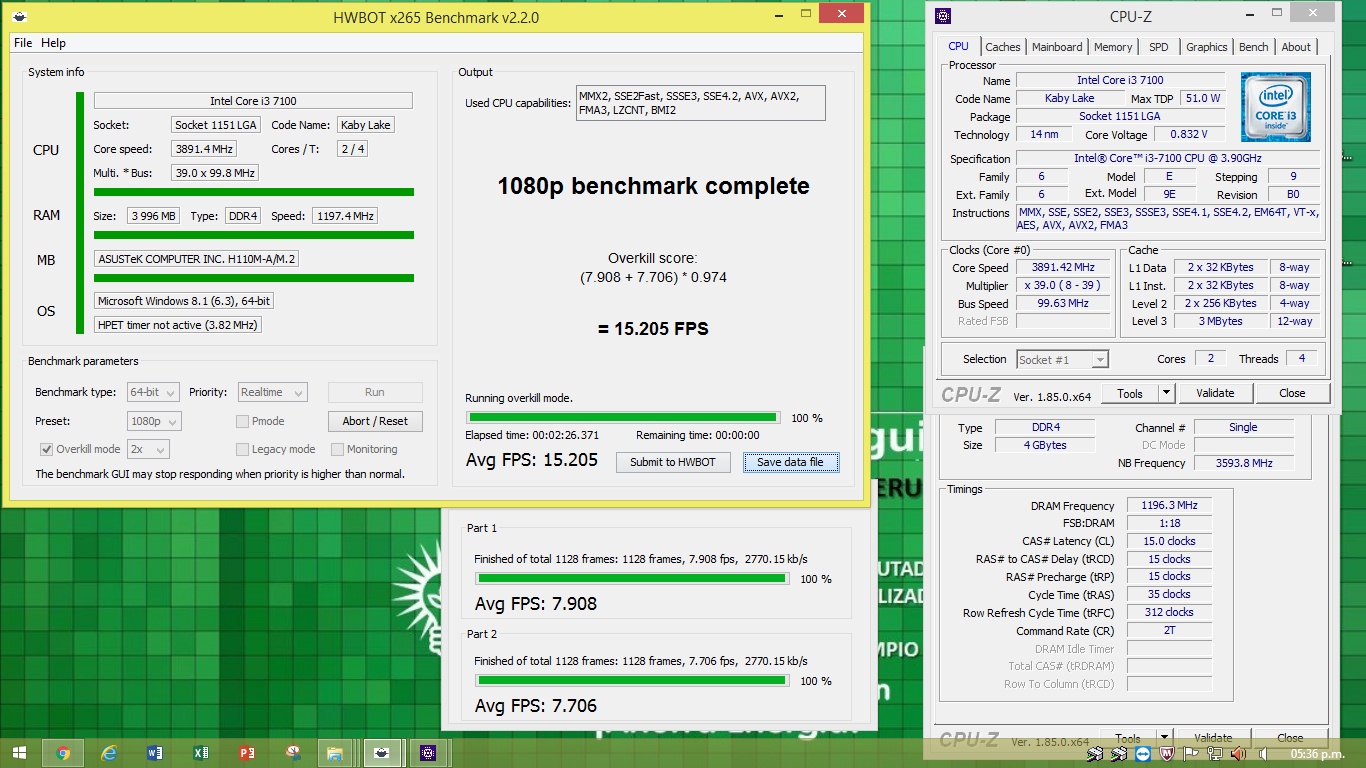Click the CPU-Z title bar icon

[x=942, y=15]
